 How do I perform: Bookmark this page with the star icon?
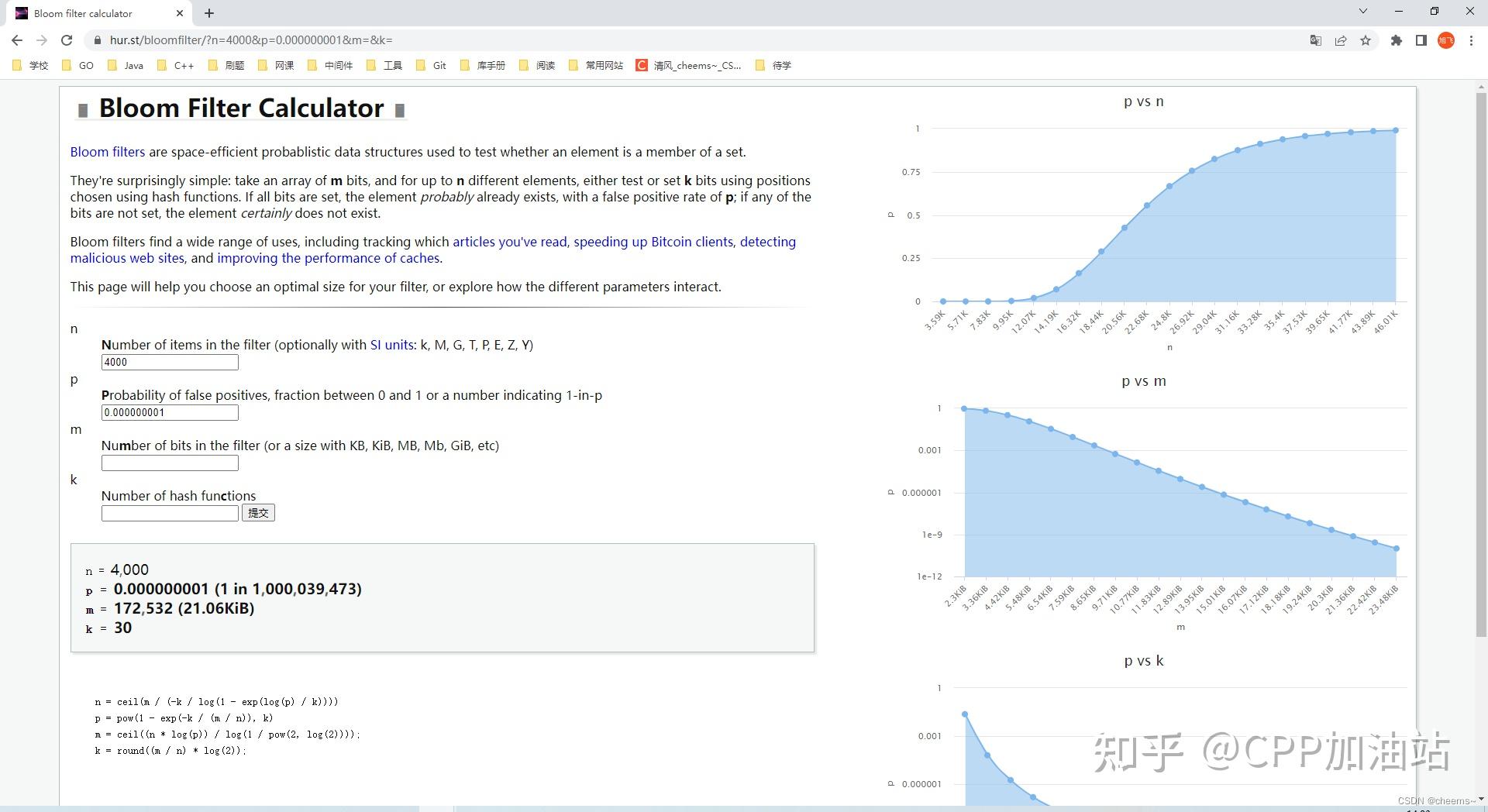point(1366,40)
